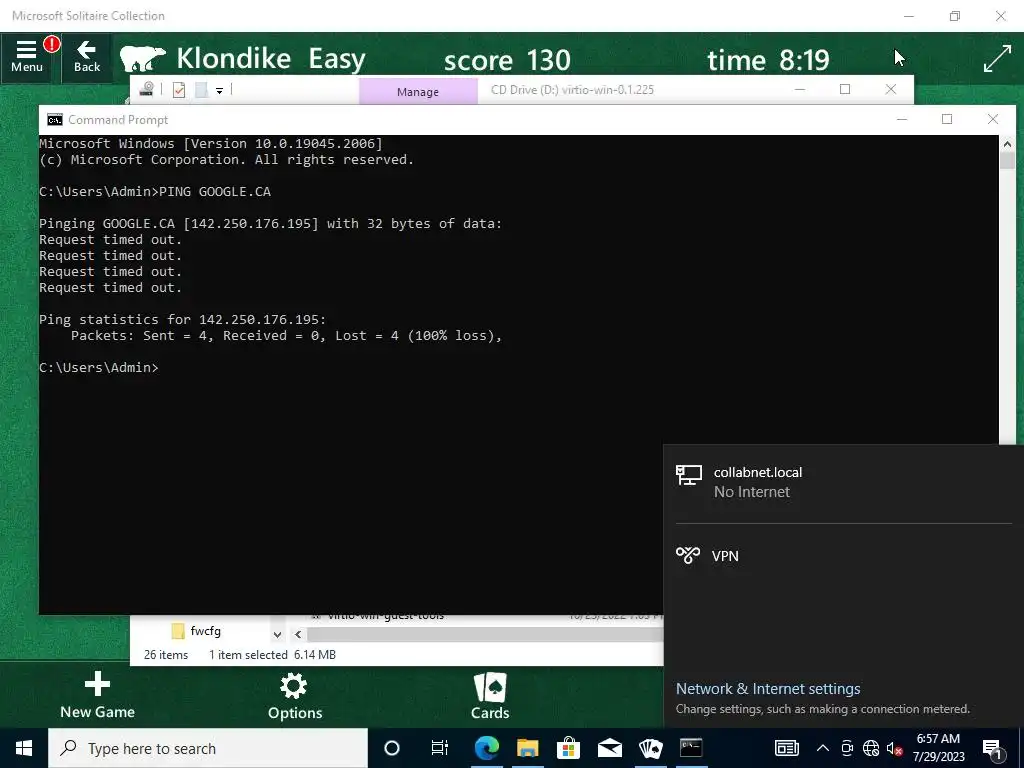Click the VPN knot icon
Viewport: 1024px width, 768px height.
(x=688, y=555)
